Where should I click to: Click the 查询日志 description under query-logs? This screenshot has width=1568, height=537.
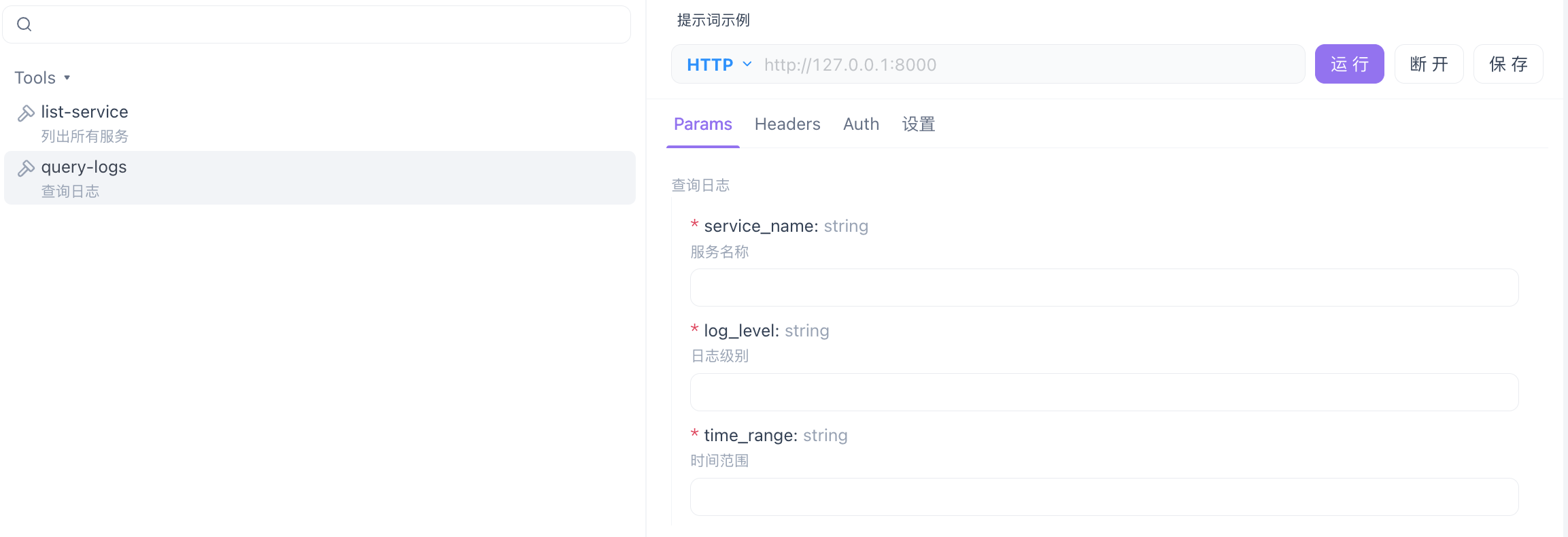pyautogui.click(x=70, y=192)
